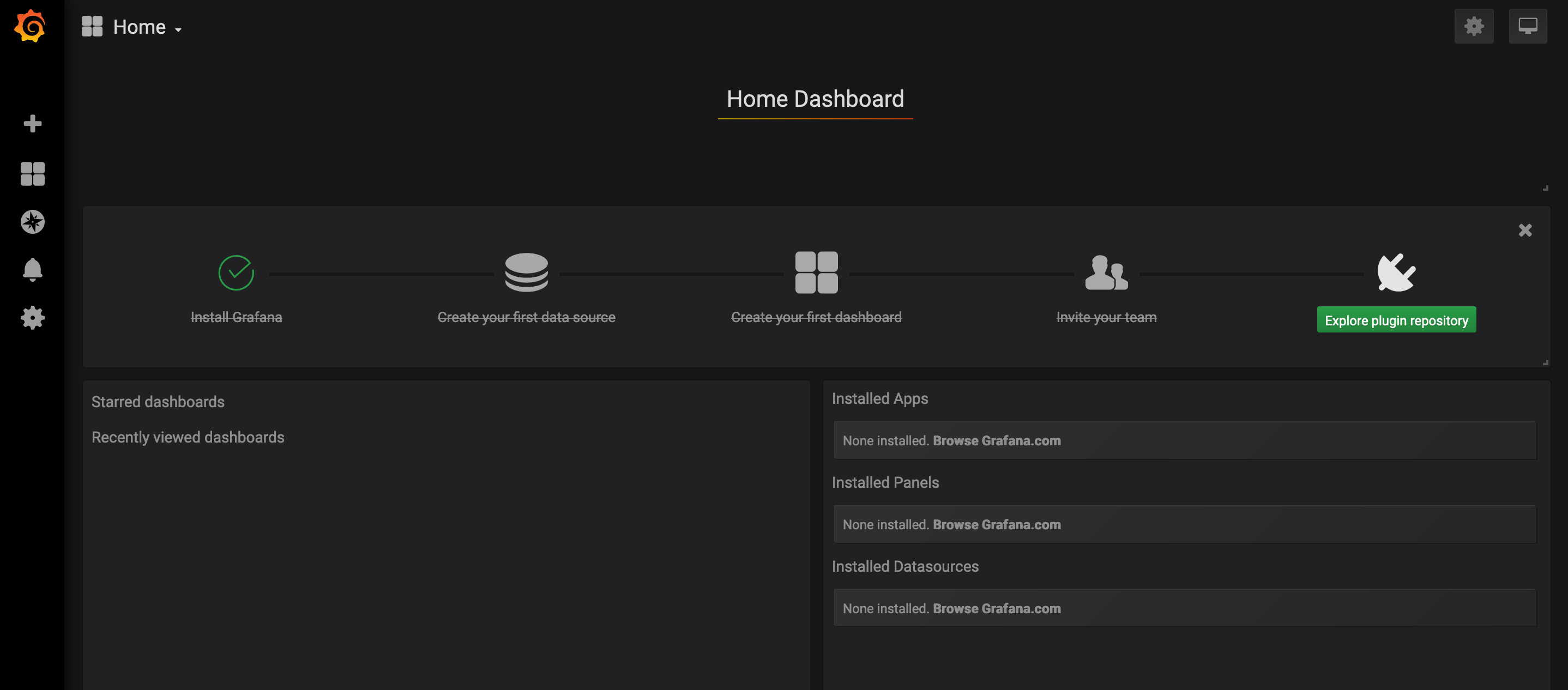Open Invite your team link

point(1106,317)
